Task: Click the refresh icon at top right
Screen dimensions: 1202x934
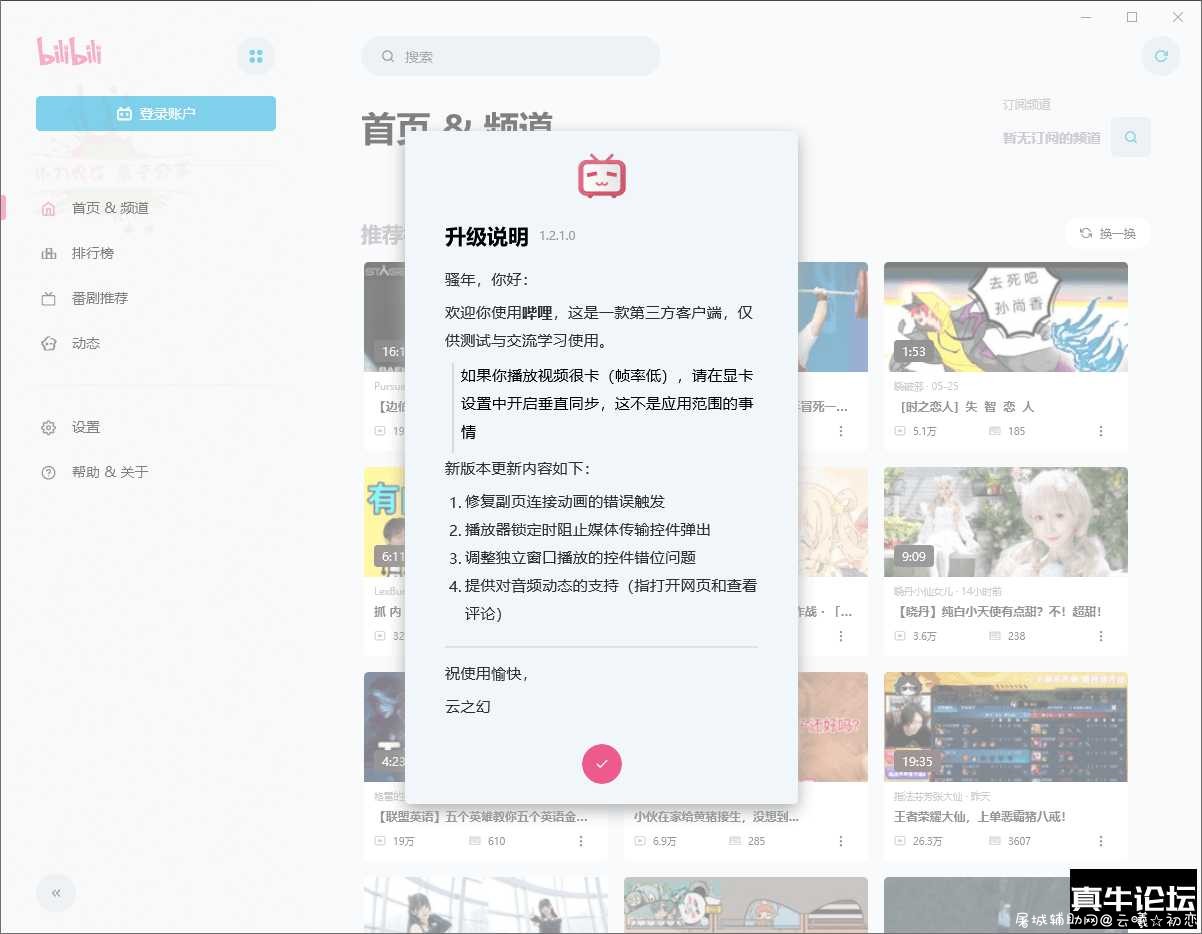Action: 1161,56
